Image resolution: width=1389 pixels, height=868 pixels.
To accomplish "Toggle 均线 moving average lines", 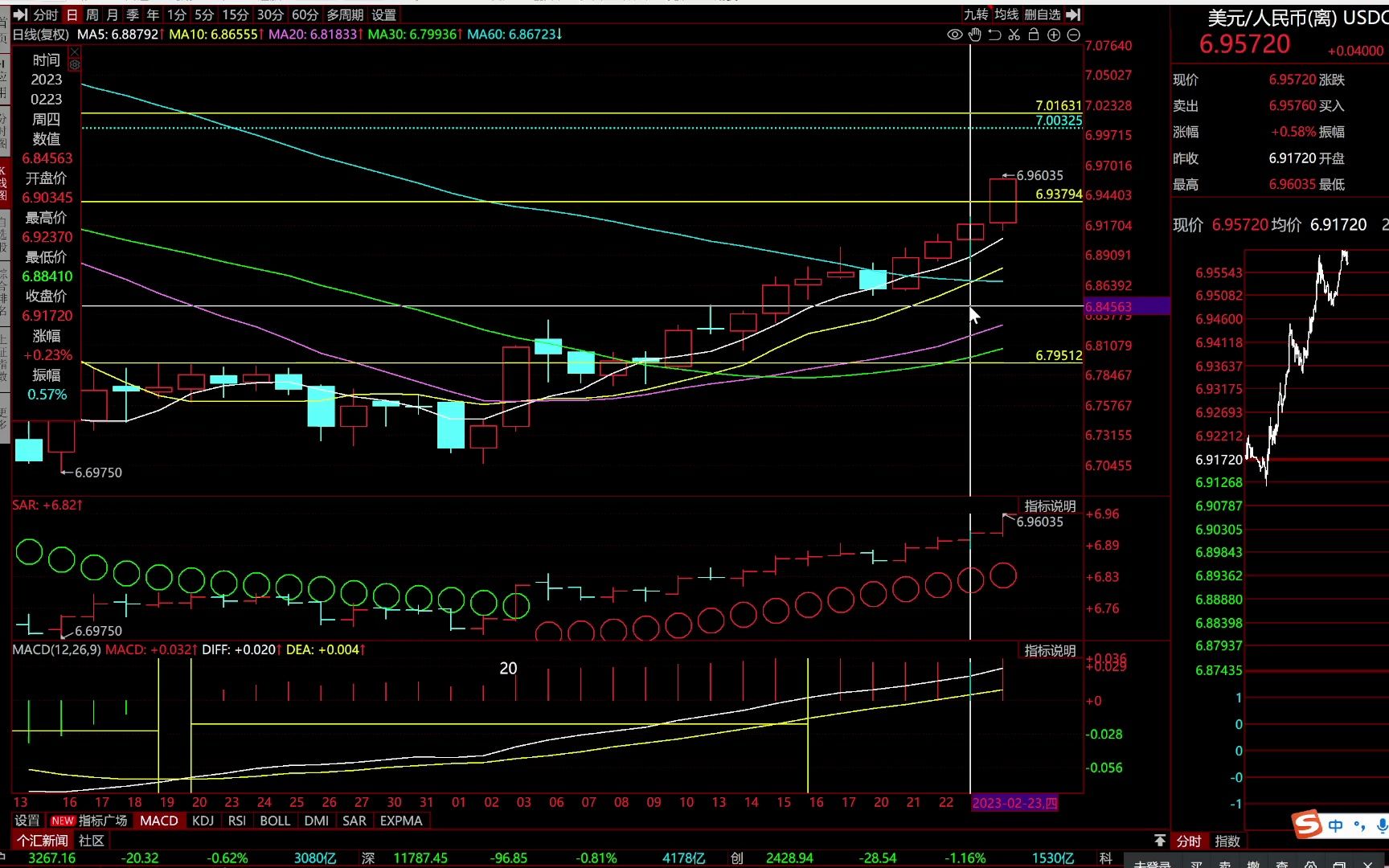I will 1006,14.
